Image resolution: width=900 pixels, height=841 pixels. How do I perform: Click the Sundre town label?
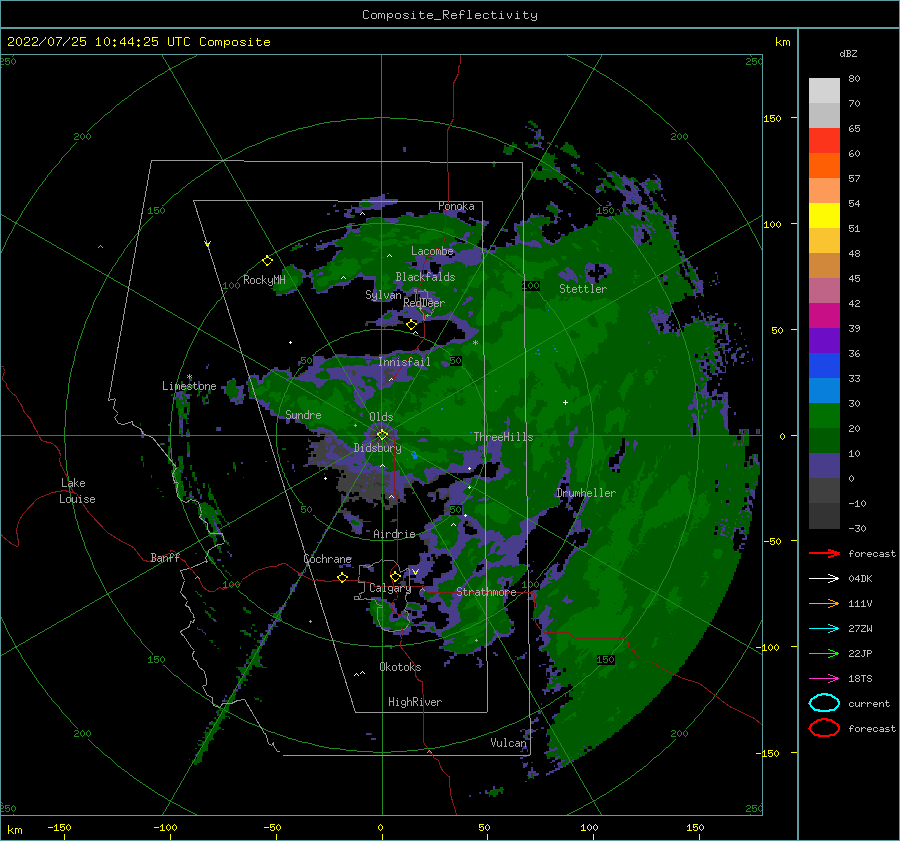click(303, 414)
